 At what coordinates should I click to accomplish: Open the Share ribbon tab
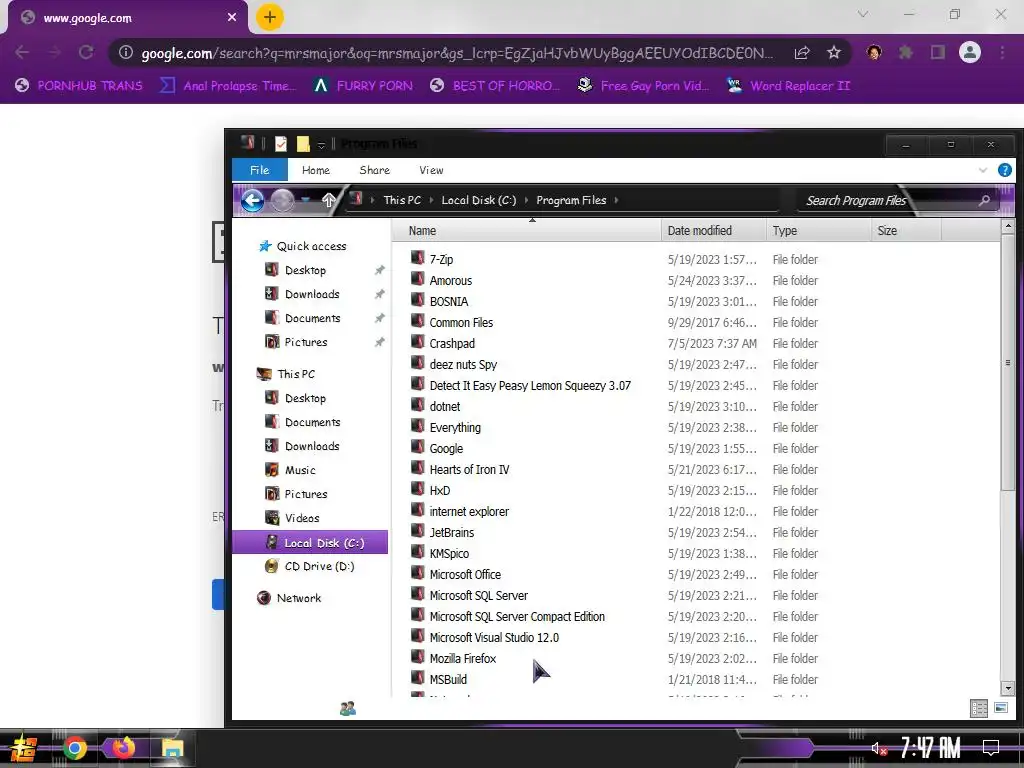374,170
